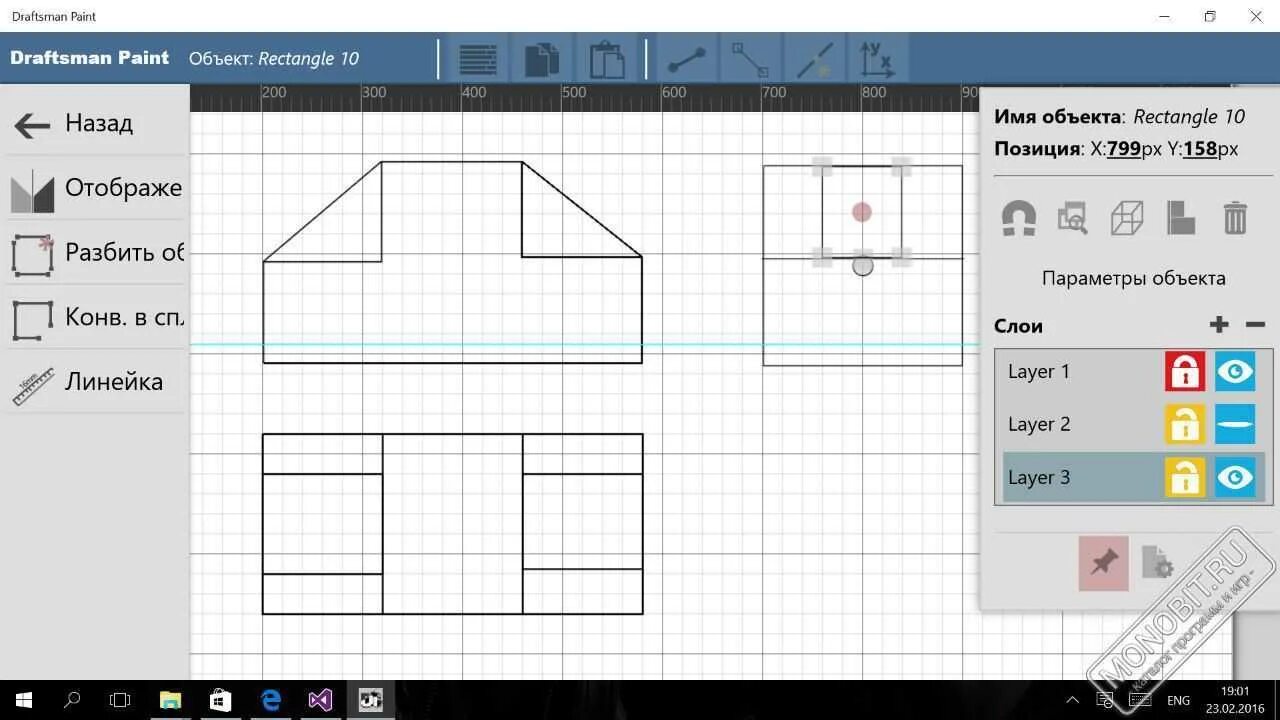Hide Layer 1 with its eye icon

pos(1235,371)
